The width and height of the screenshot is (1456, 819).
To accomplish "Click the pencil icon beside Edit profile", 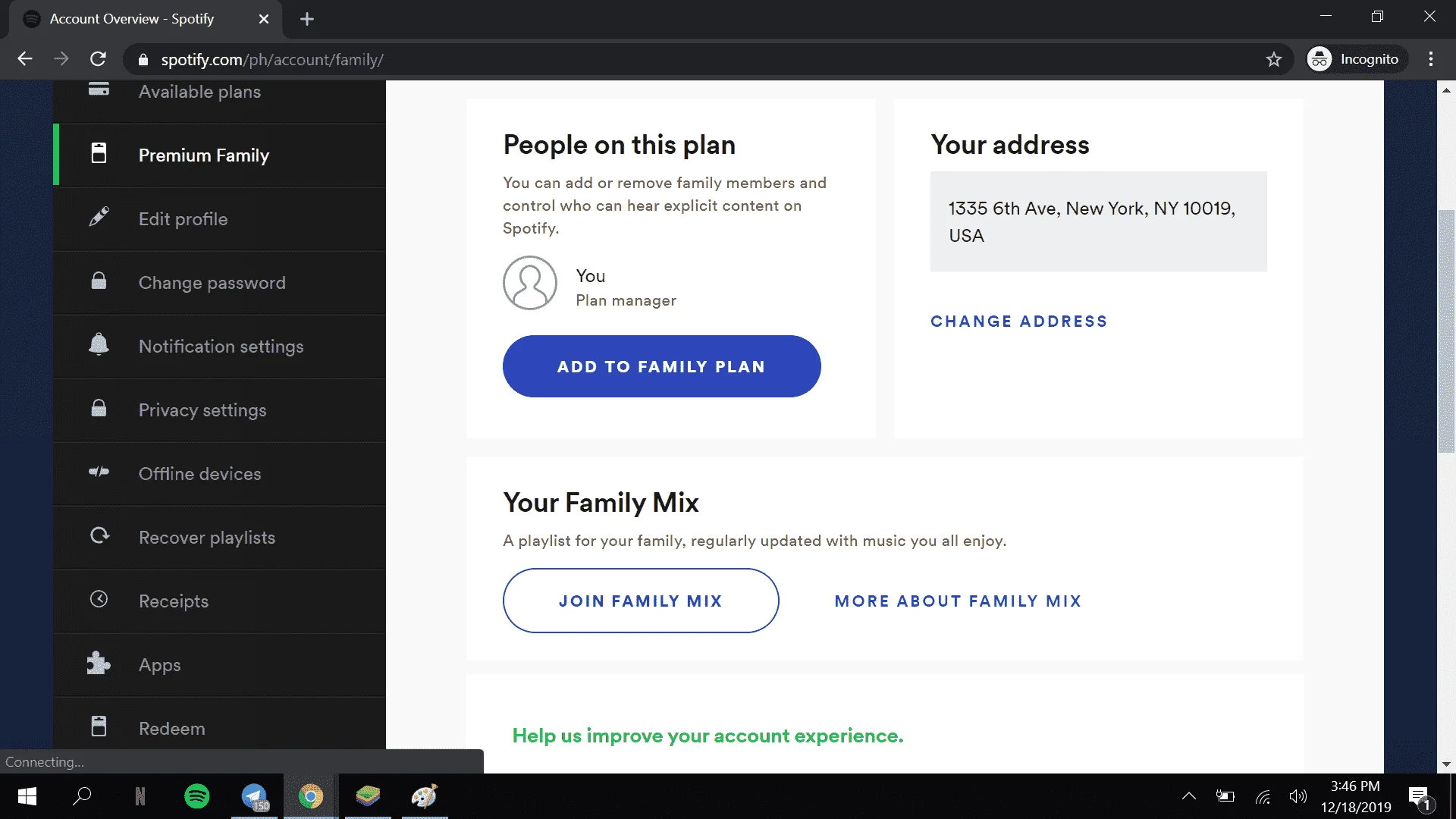I will tap(99, 217).
